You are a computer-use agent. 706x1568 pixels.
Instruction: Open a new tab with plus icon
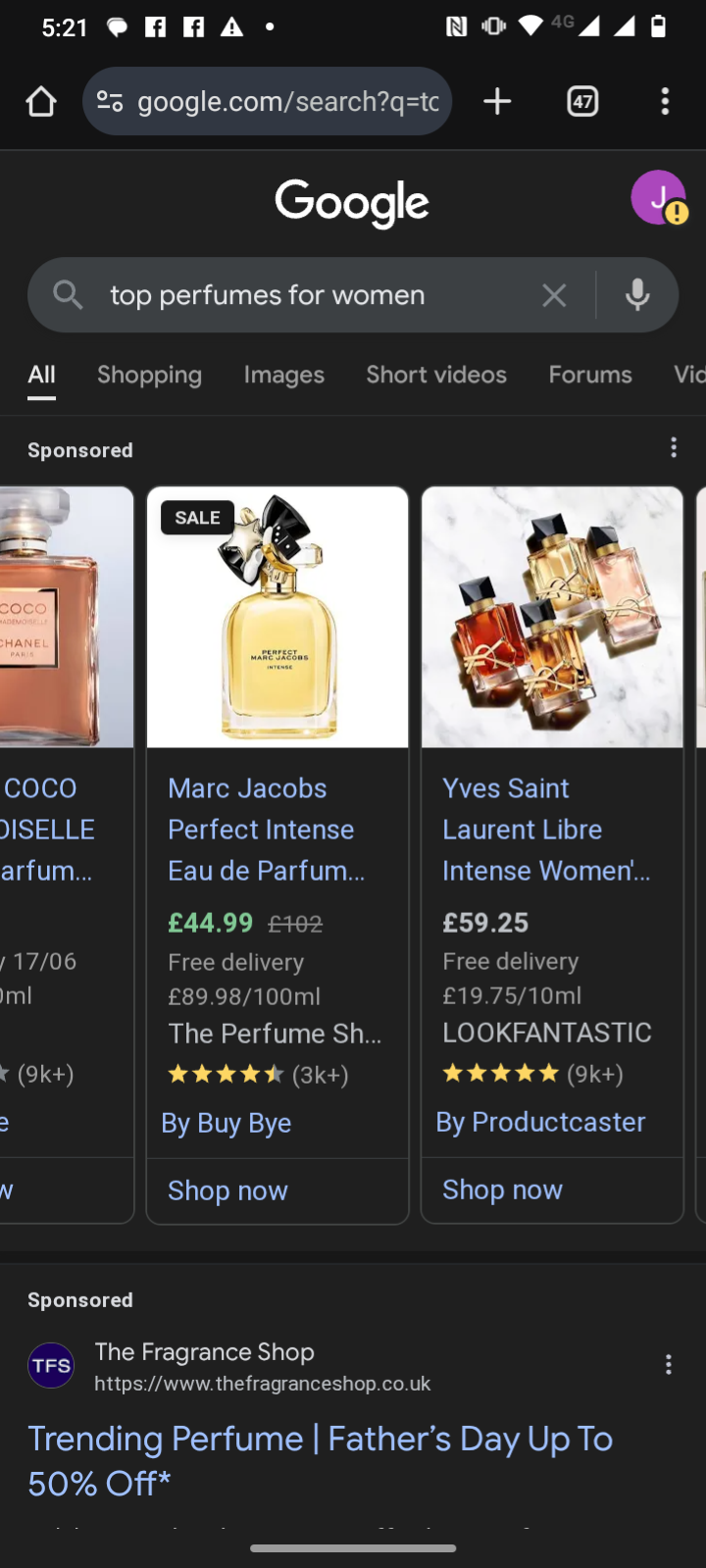tap(497, 101)
